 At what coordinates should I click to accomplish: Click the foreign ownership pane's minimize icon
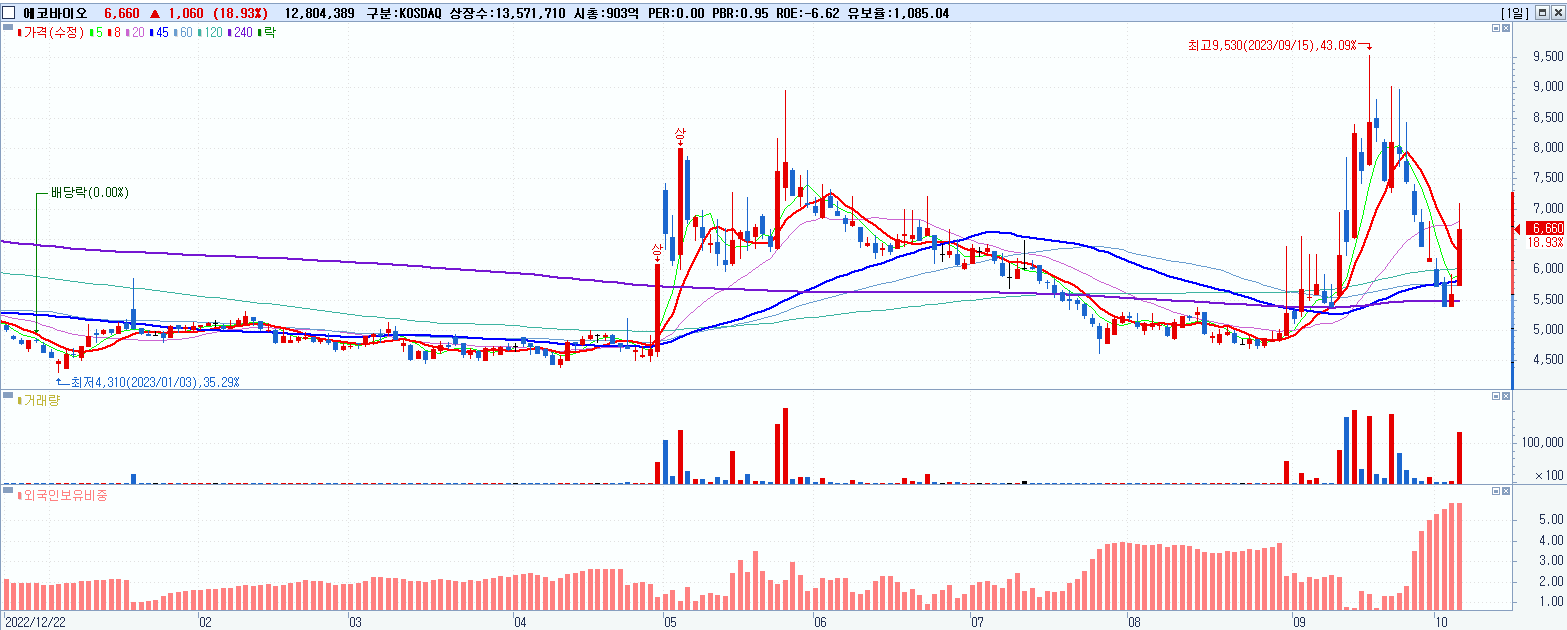point(1495,491)
